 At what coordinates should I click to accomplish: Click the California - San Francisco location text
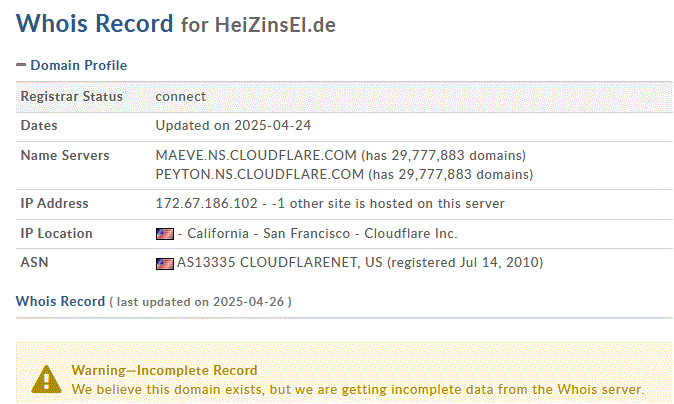[x=269, y=233]
